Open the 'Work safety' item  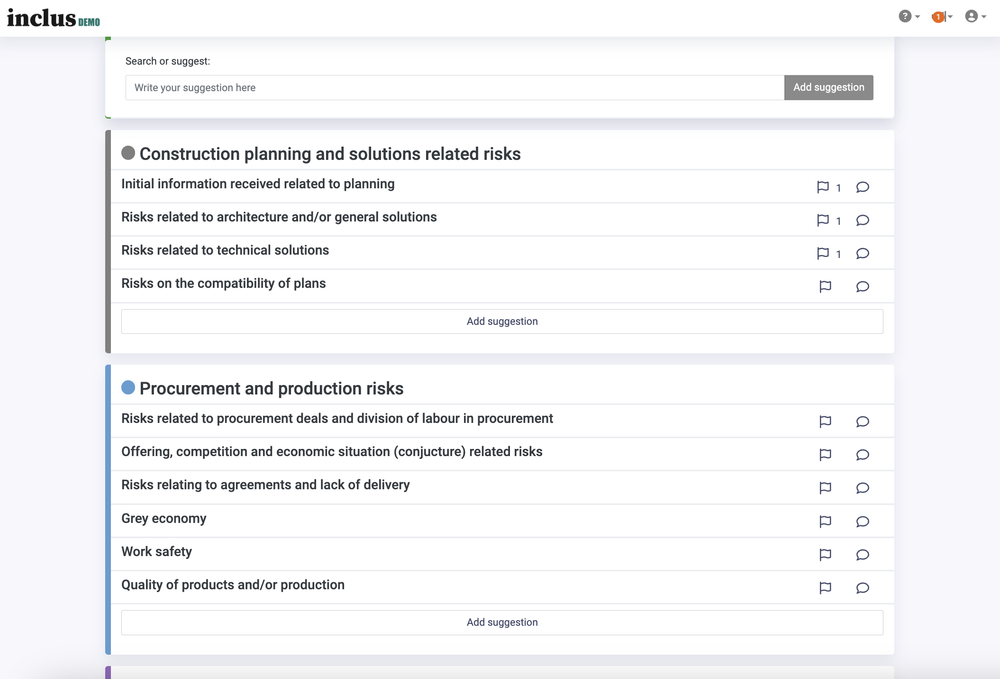click(156, 551)
